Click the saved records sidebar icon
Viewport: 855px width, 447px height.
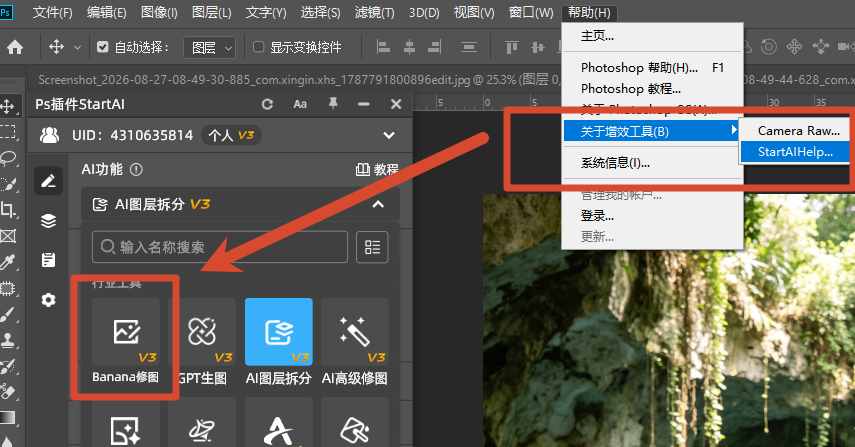click(49, 260)
